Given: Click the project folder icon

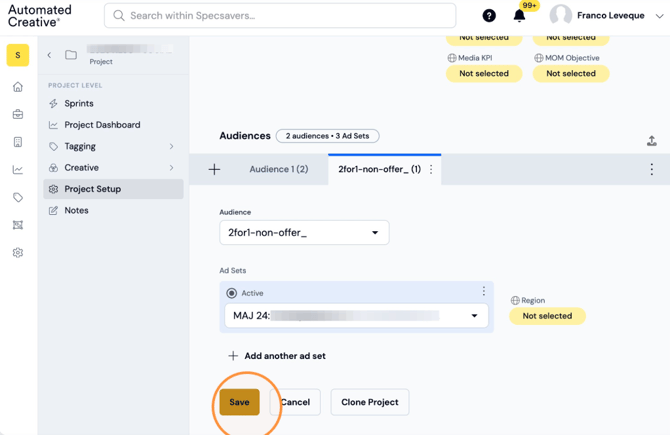Looking at the screenshot, I should click(71, 55).
